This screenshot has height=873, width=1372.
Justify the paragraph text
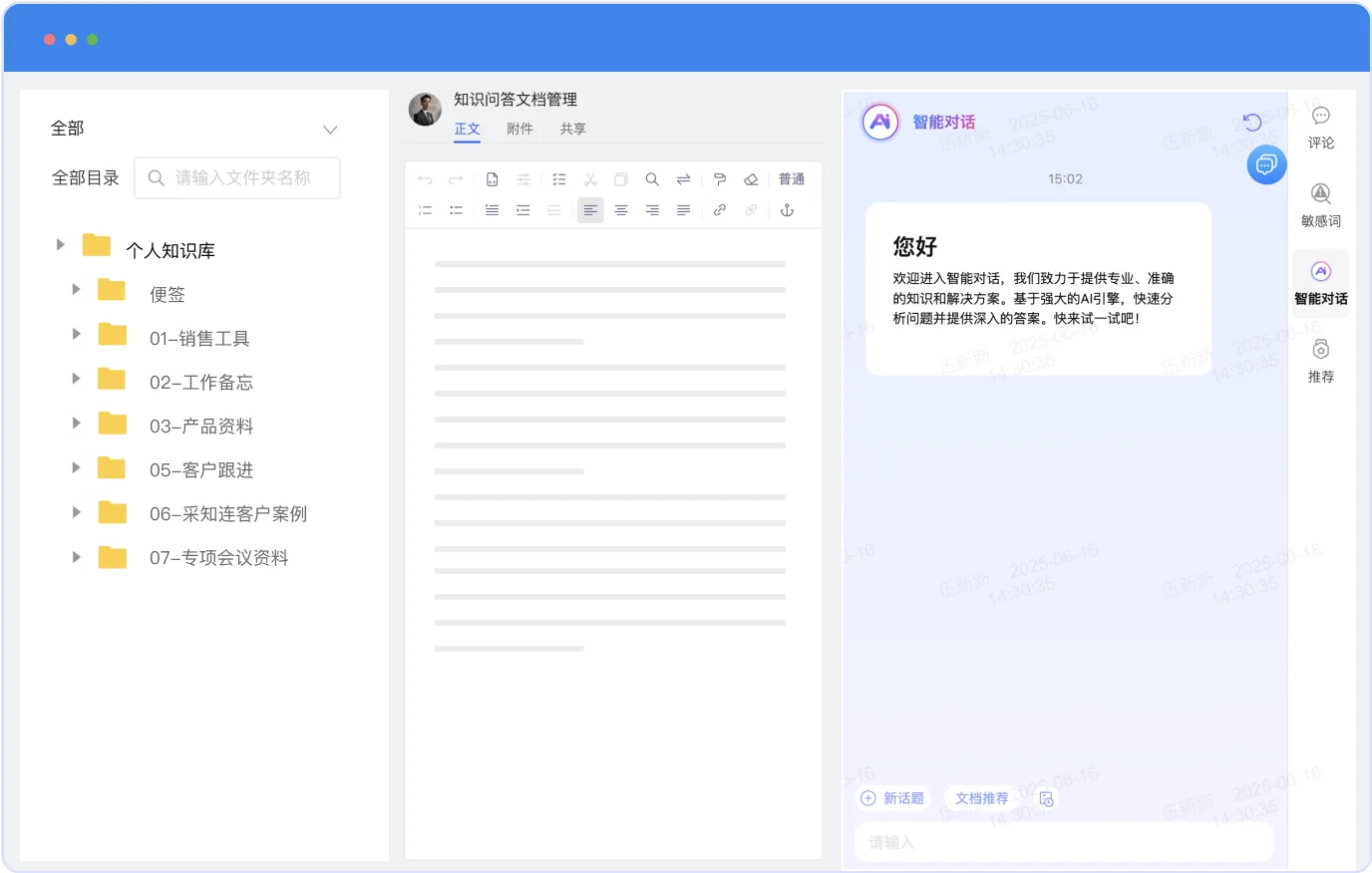(x=683, y=210)
